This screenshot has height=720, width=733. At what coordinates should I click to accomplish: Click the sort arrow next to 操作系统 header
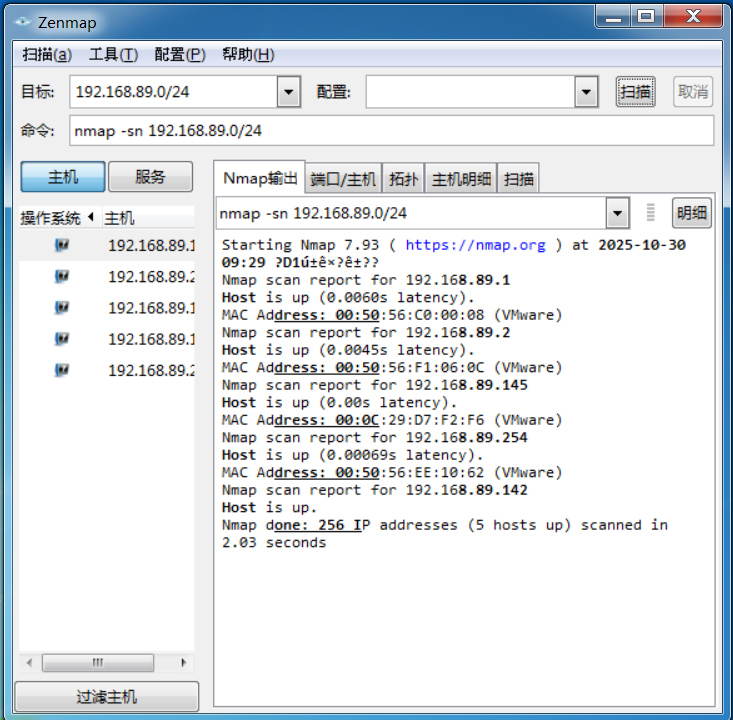pyautogui.click(x=91, y=217)
